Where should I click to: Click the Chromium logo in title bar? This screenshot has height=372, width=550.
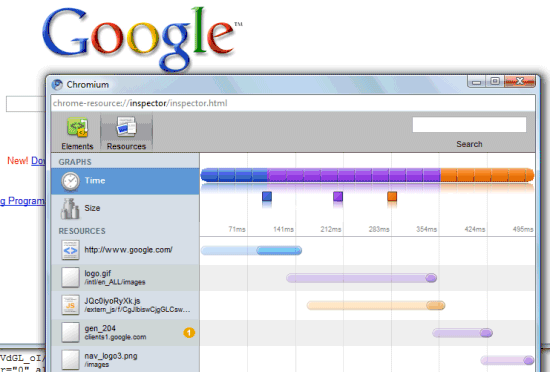(57, 84)
